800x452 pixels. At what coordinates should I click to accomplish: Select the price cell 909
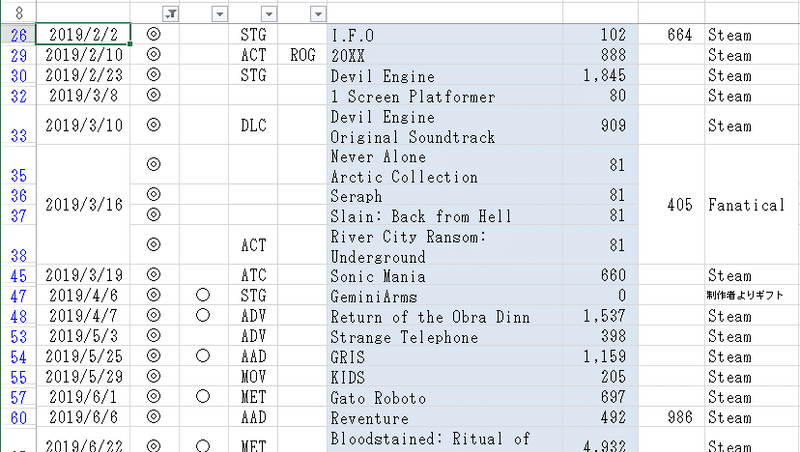coord(601,125)
